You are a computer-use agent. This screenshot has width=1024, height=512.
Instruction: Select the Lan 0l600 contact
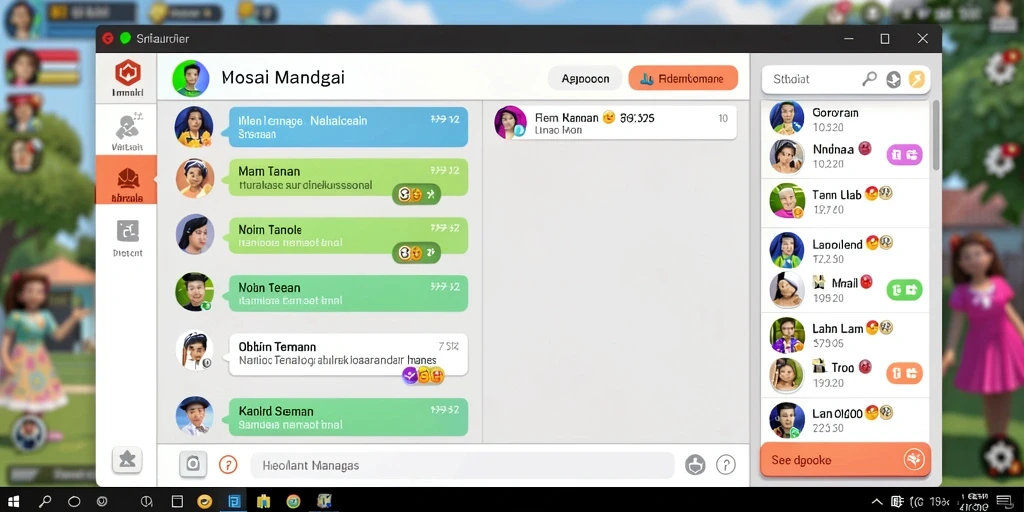(845, 420)
